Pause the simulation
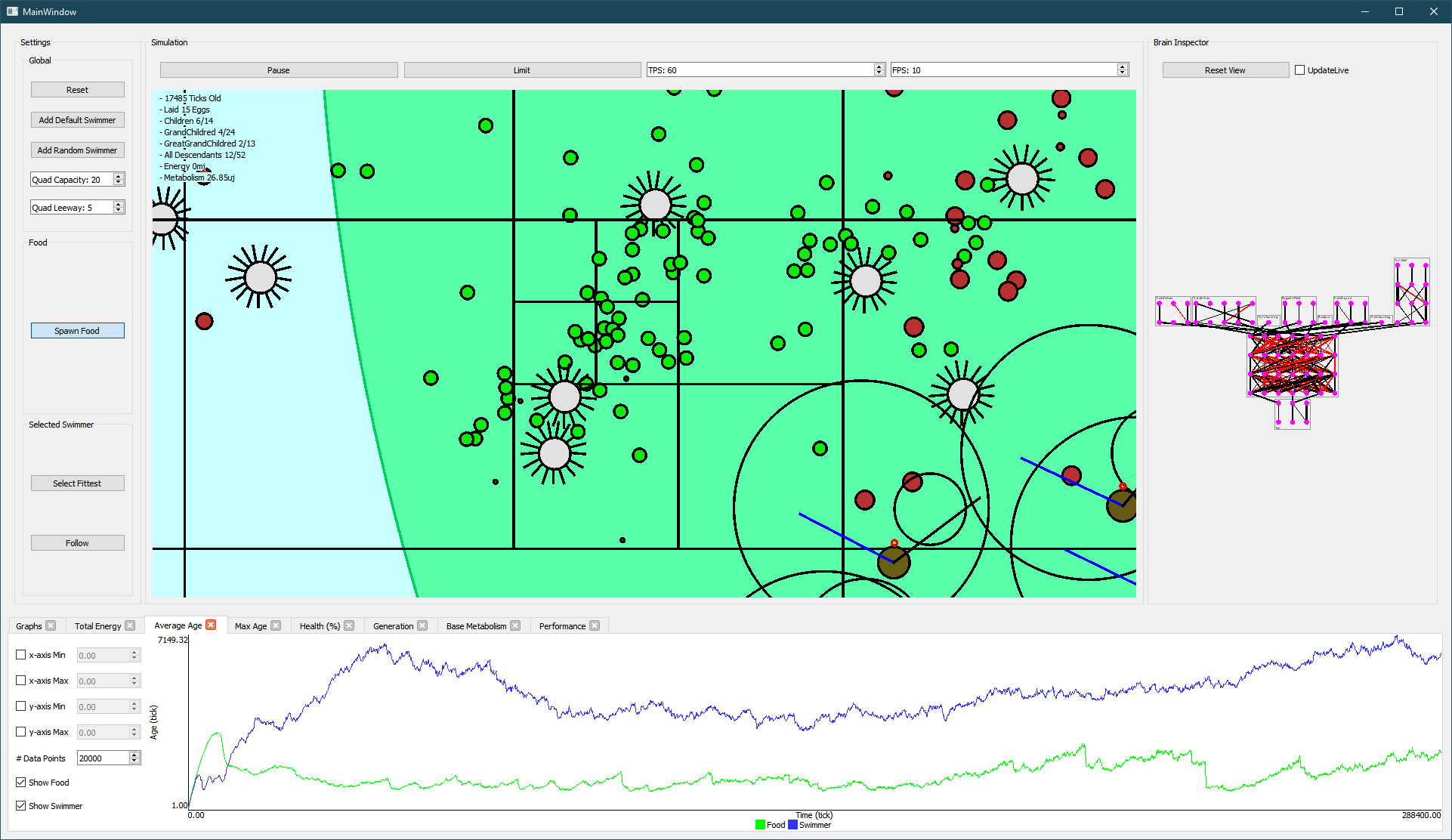The width and height of the screenshot is (1452, 840). tap(279, 70)
